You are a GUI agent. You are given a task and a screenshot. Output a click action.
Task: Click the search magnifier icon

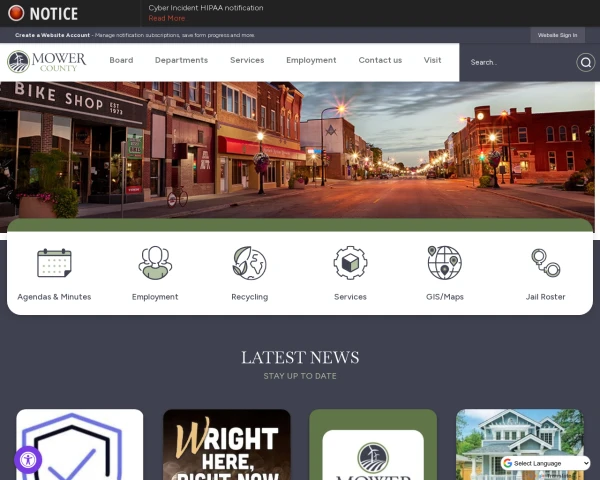(585, 62)
